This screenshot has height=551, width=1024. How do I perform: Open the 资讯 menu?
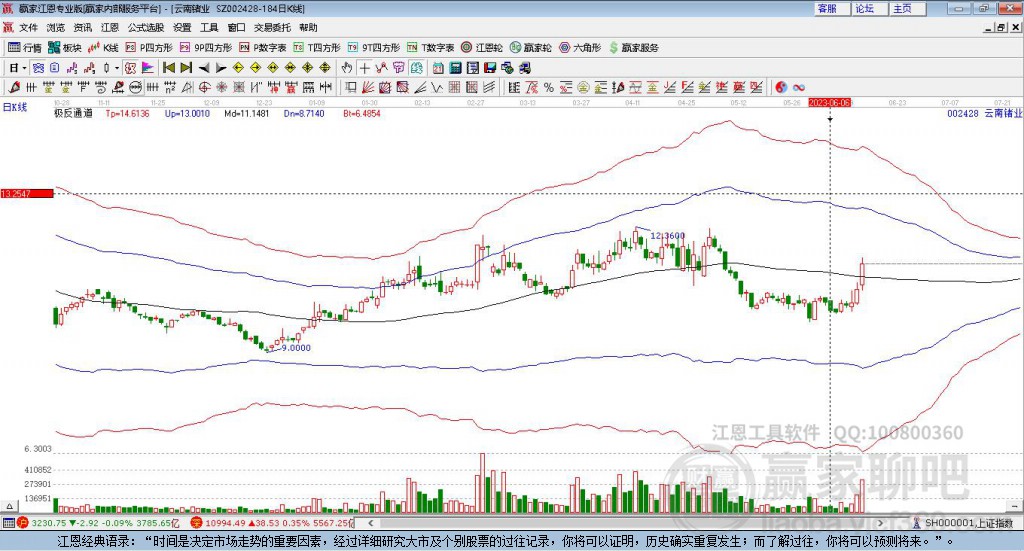pos(83,27)
